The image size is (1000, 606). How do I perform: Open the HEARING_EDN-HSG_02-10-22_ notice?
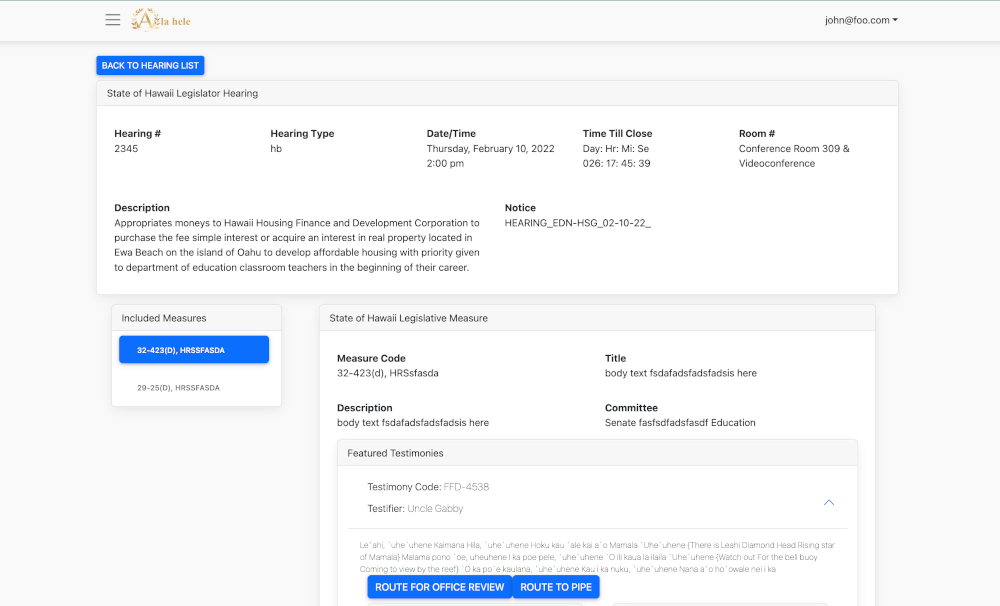pyautogui.click(x=577, y=223)
